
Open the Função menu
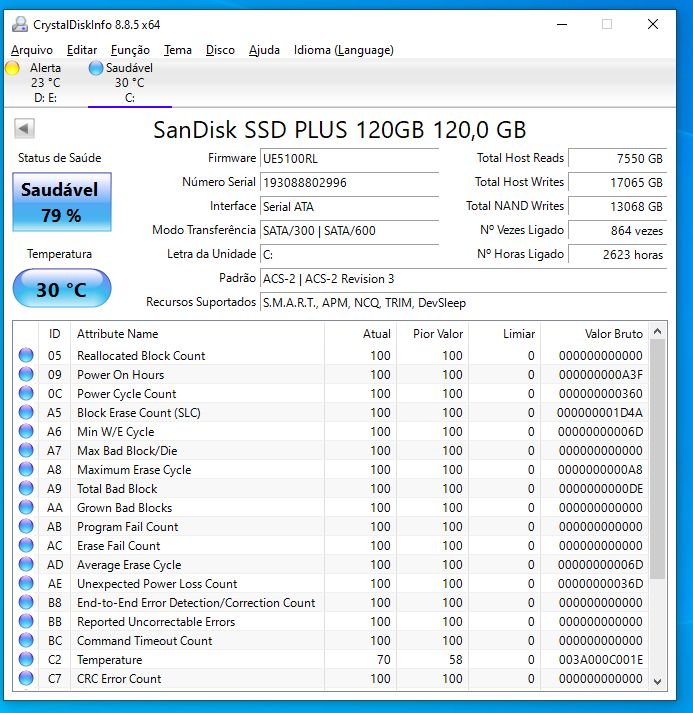pyautogui.click(x=130, y=50)
